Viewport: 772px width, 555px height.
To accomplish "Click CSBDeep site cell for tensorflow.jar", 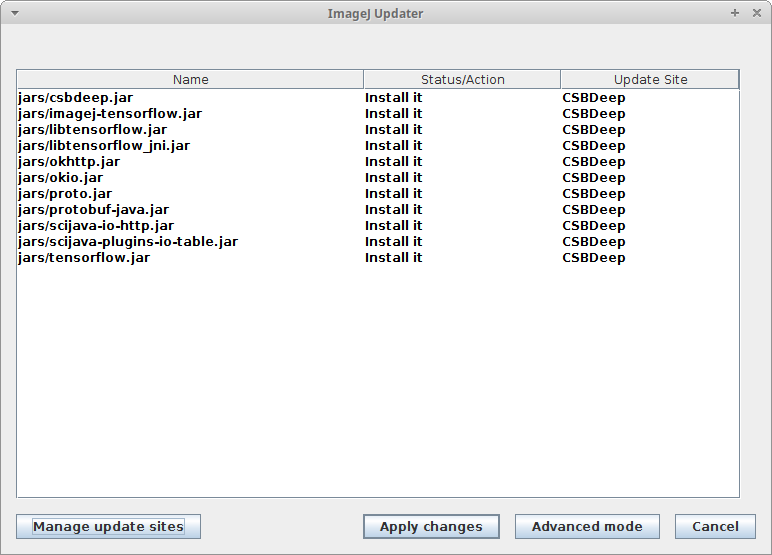I will [594, 258].
